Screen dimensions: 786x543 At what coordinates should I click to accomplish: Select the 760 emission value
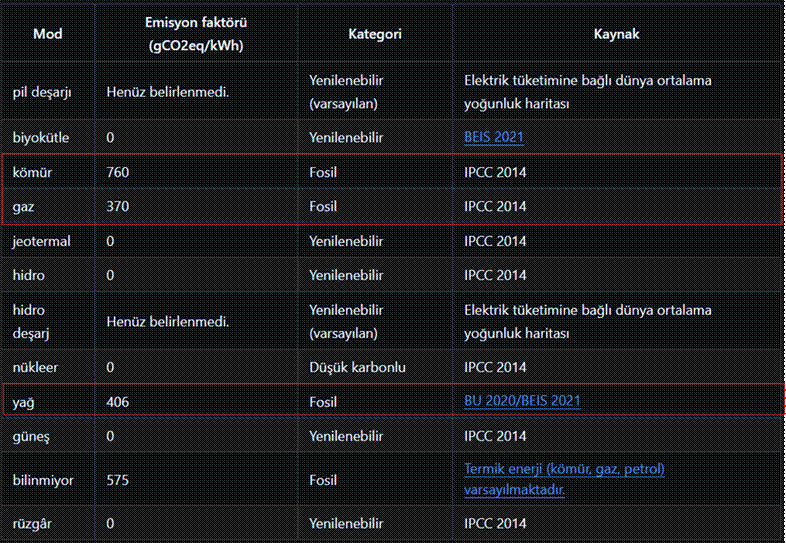pos(117,172)
